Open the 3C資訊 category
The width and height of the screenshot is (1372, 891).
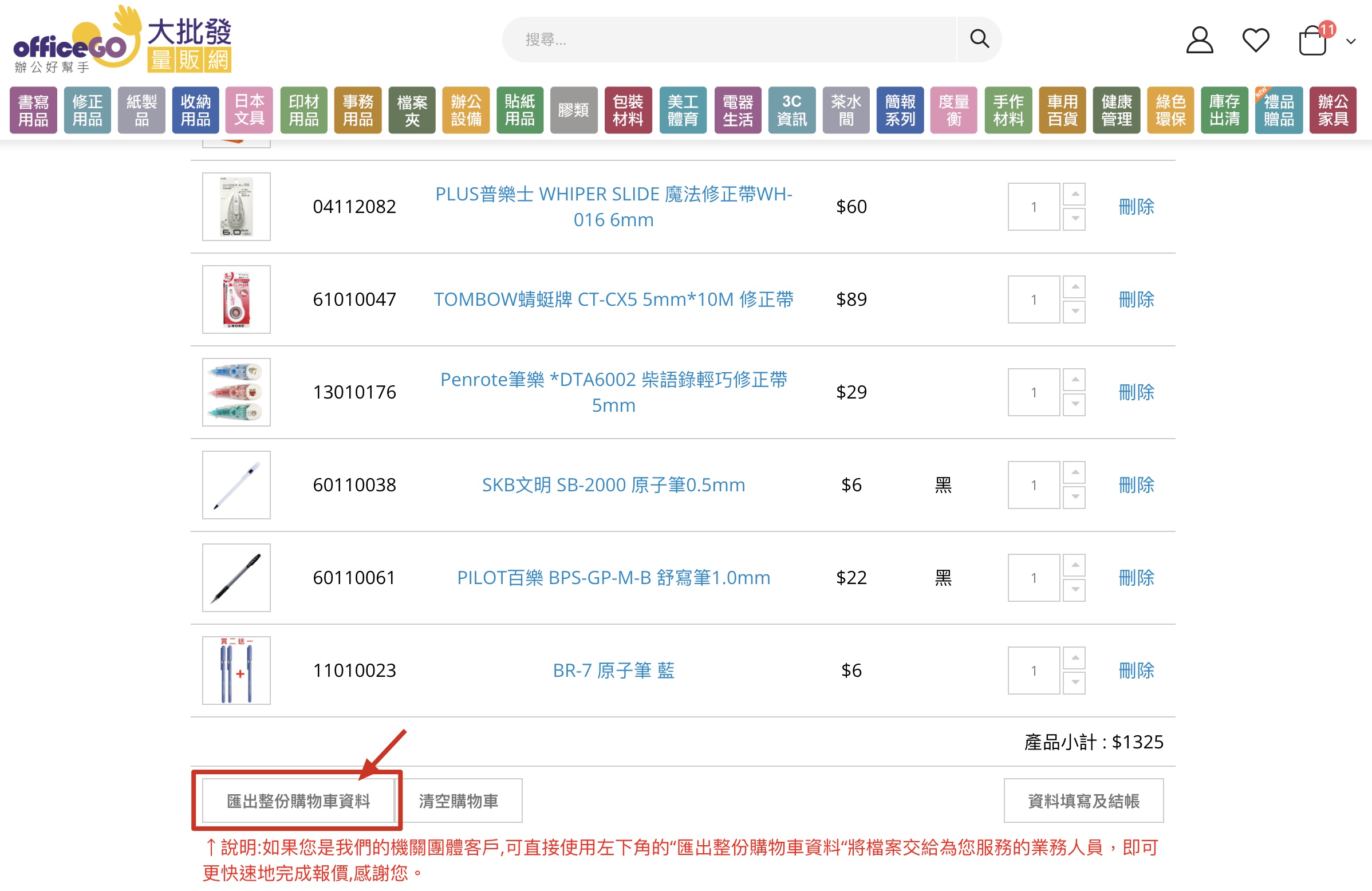(x=792, y=110)
